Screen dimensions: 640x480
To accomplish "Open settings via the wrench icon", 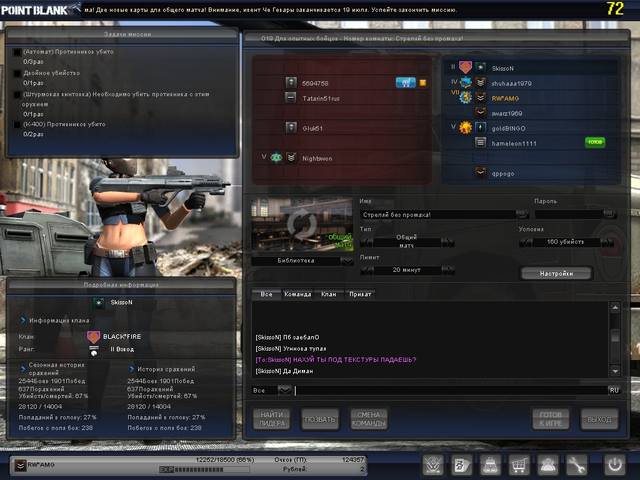I will tap(576, 464).
